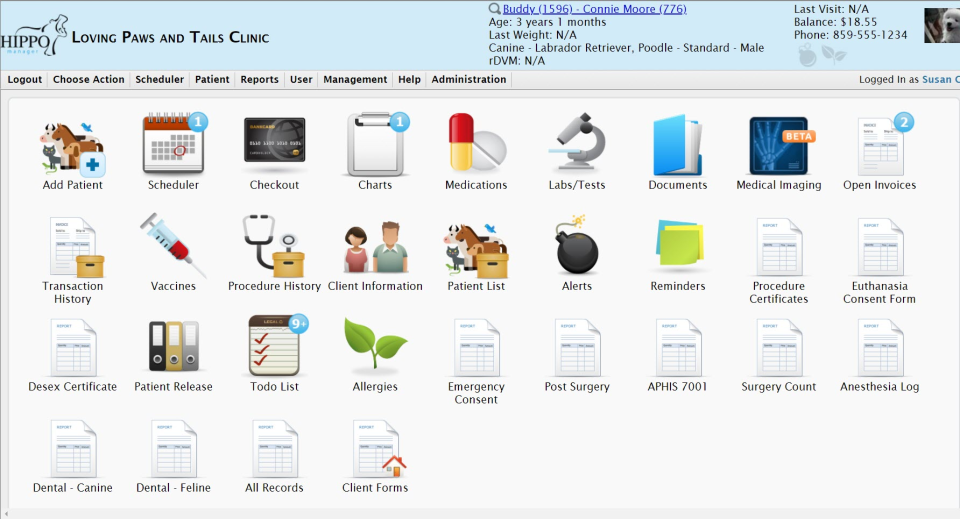Open Patient Release binders icon
Image resolution: width=960 pixels, height=519 pixels.
(173, 346)
